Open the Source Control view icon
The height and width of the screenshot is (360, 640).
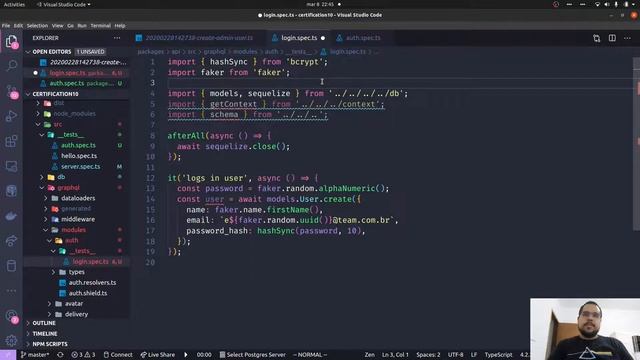tap(11, 91)
